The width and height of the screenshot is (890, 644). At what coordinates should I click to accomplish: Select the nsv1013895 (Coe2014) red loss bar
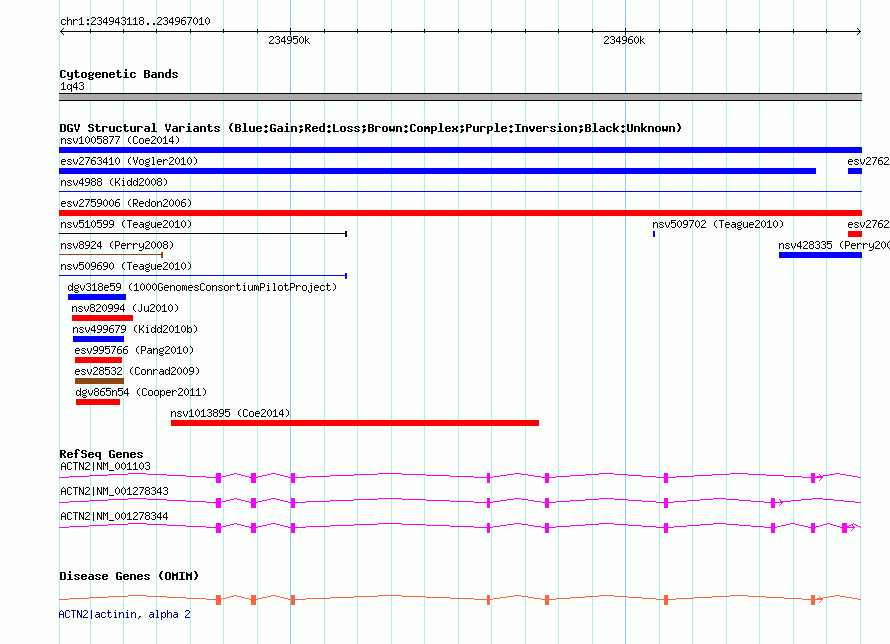(355, 423)
